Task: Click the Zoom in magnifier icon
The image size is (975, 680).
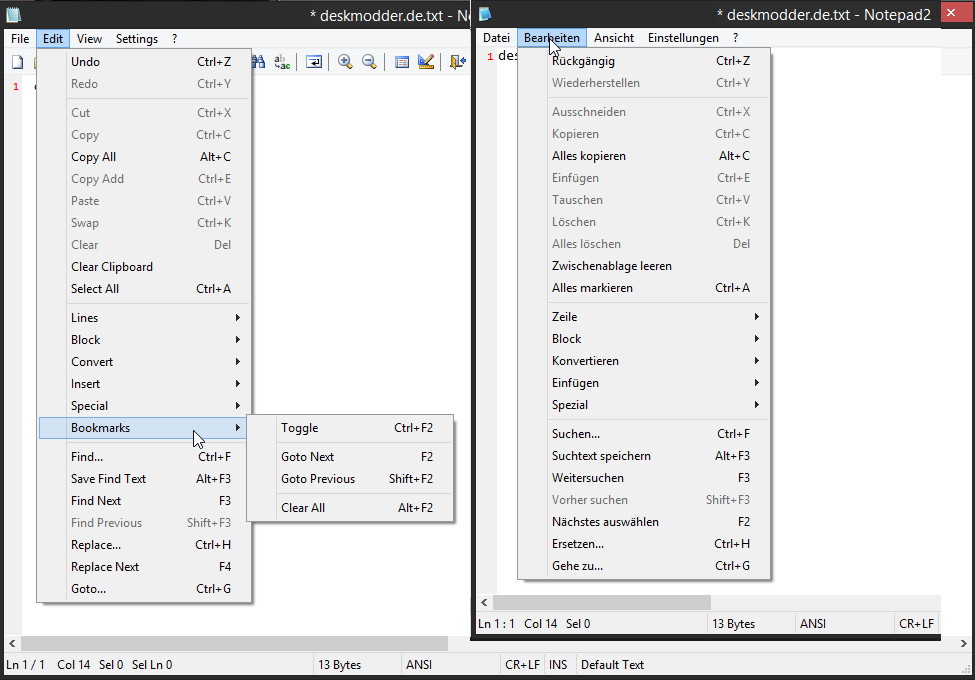Action: (x=345, y=62)
